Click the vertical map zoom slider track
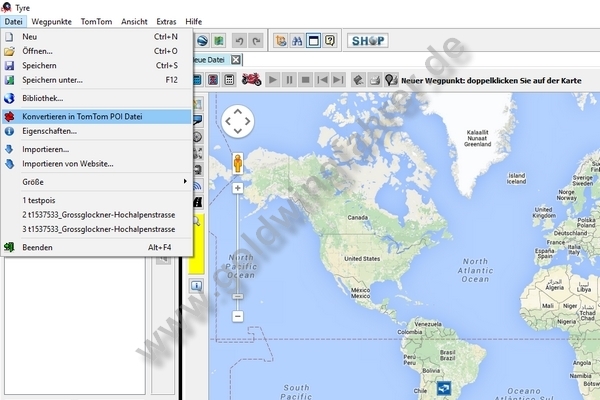 (x=238, y=250)
